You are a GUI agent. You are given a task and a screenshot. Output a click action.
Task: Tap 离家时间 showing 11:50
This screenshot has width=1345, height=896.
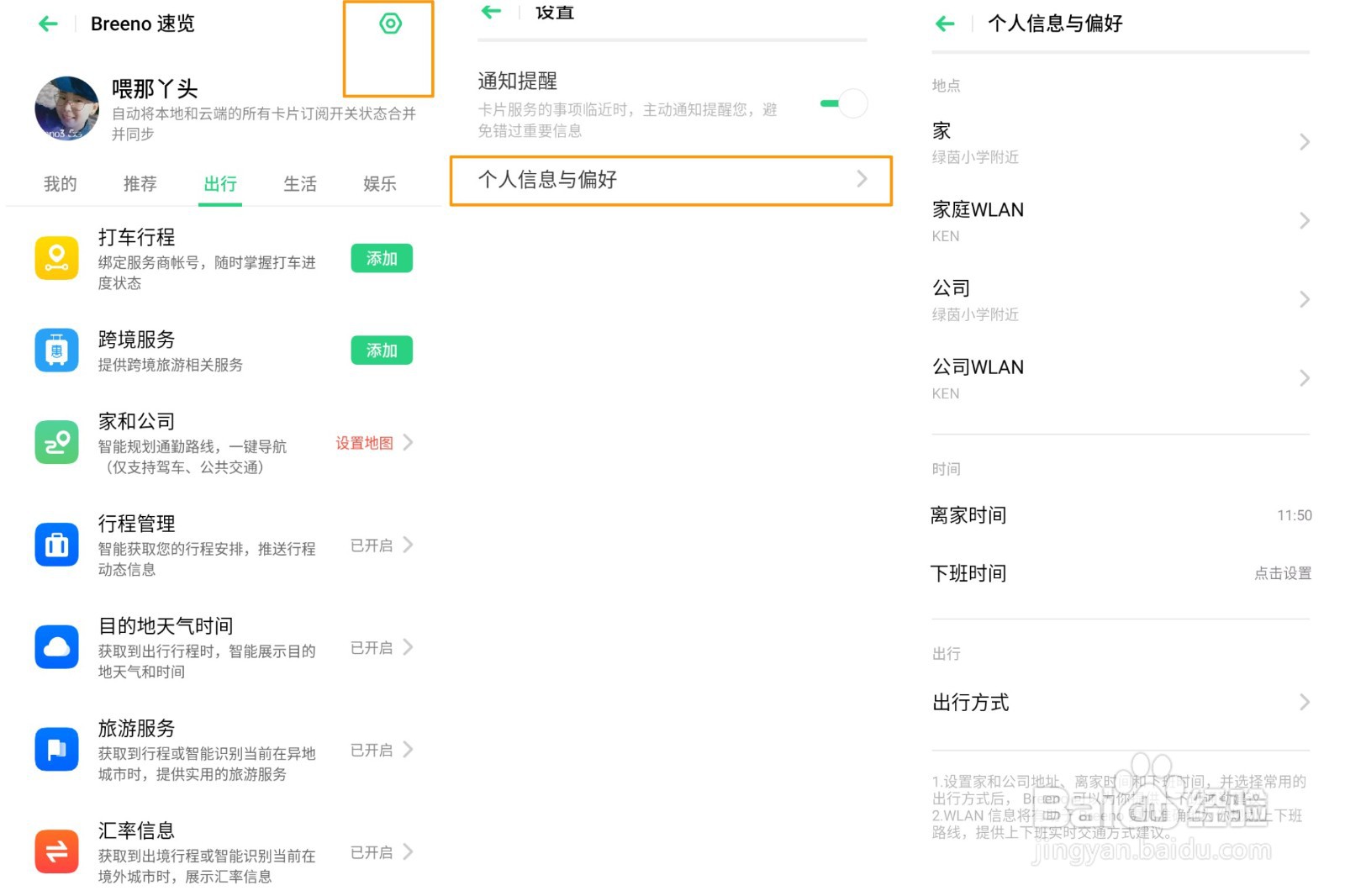(1120, 514)
